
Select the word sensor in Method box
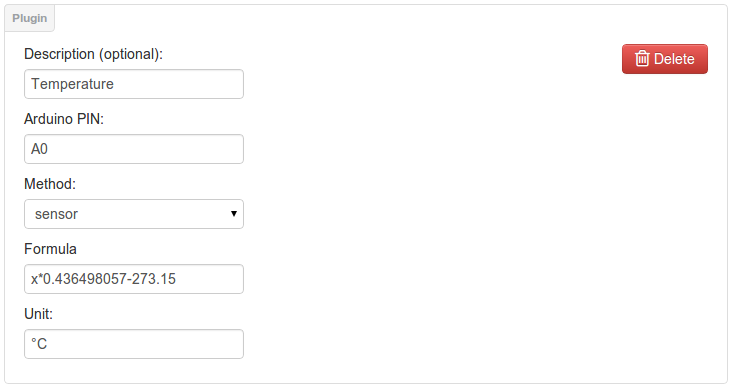(56, 214)
